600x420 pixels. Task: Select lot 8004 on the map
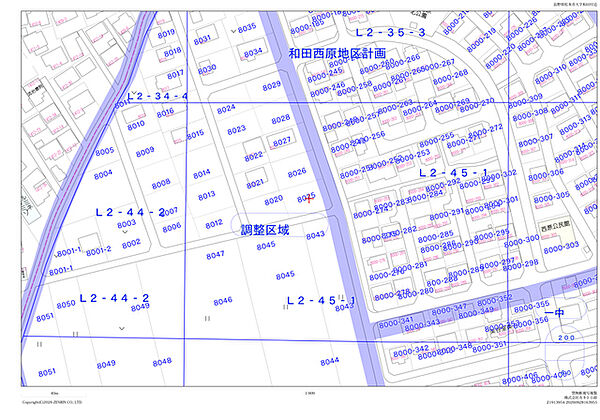[103, 175]
